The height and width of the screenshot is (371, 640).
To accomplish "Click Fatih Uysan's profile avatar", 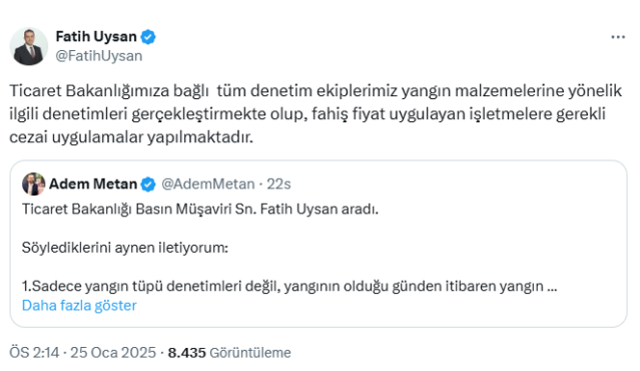I will click(29, 47).
